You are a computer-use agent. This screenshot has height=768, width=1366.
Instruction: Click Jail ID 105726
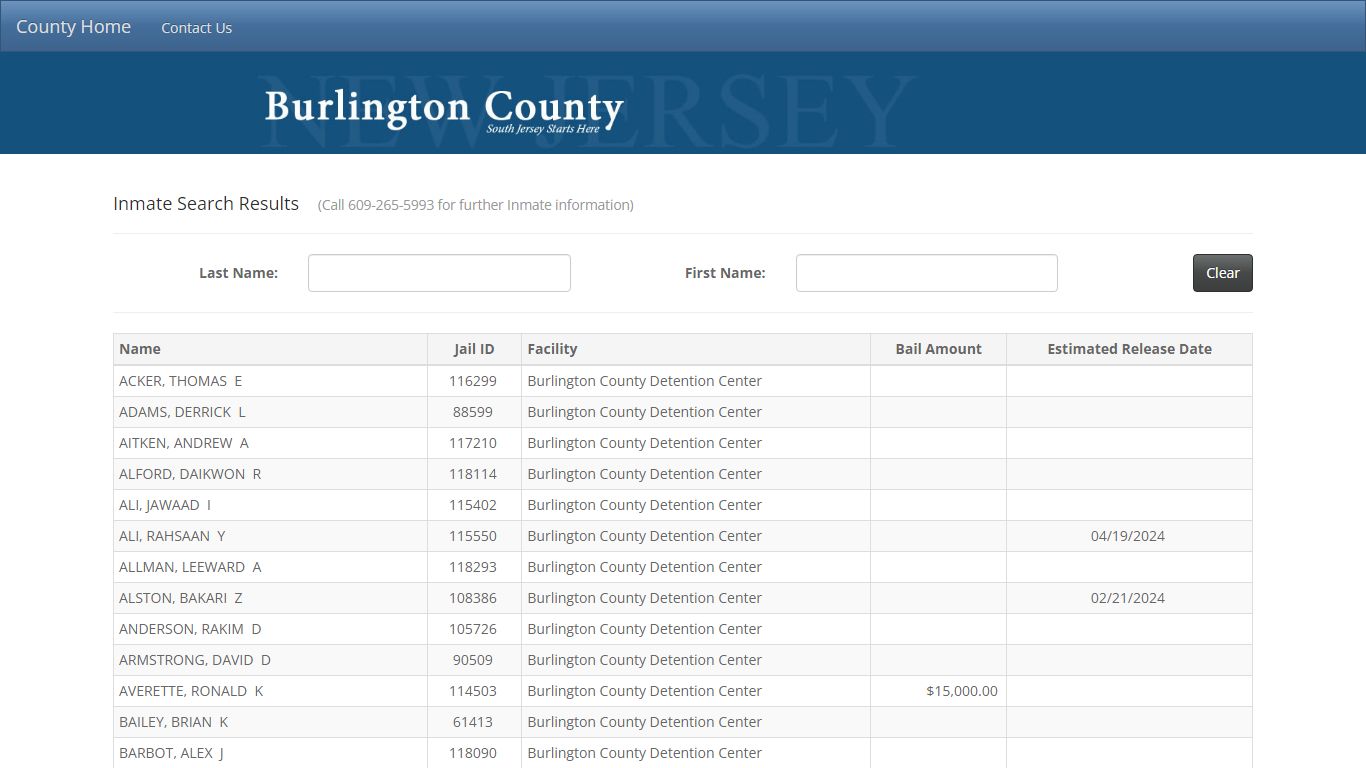(473, 629)
